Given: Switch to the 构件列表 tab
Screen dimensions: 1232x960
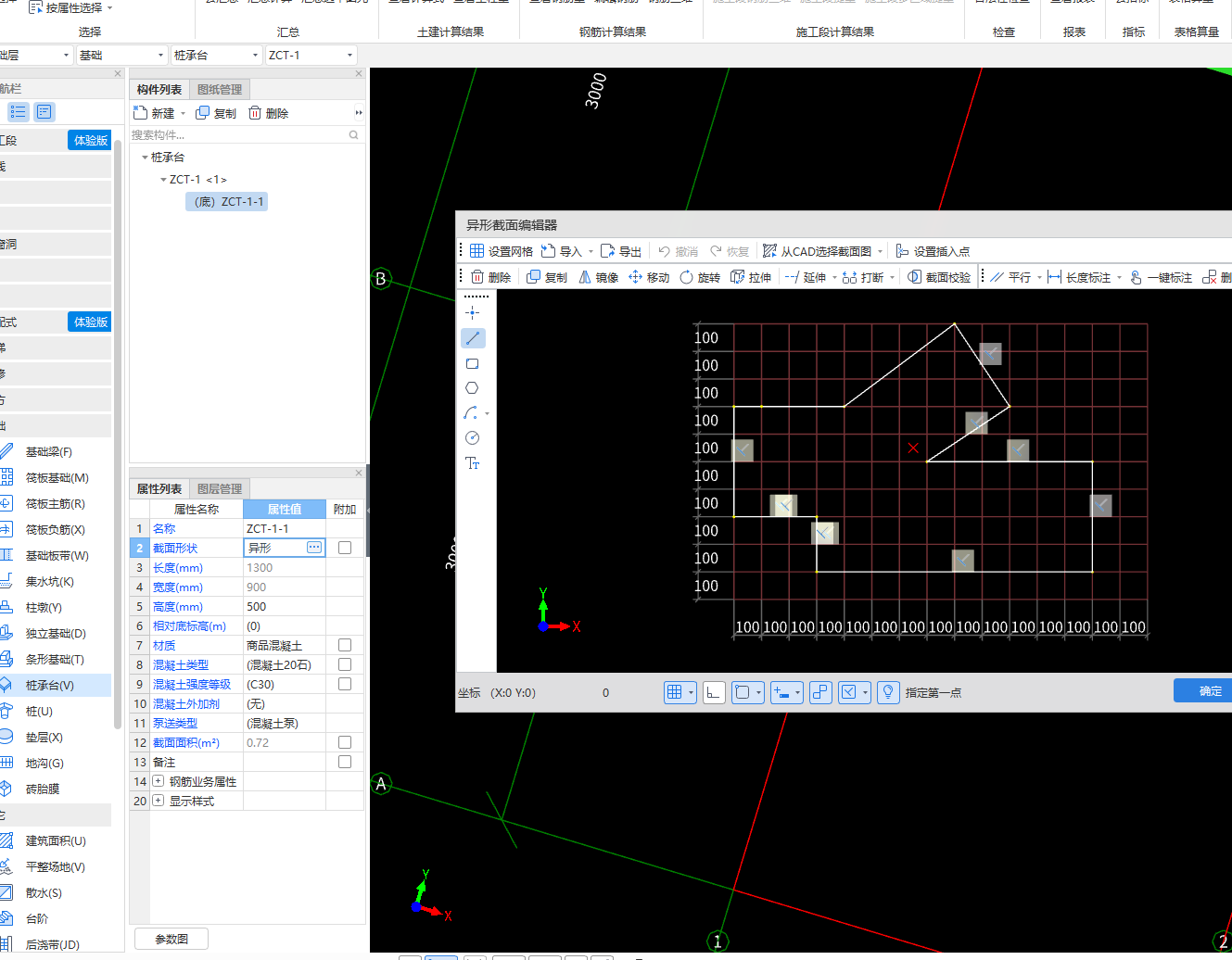Looking at the screenshot, I should pyautogui.click(x=159, y=89).
